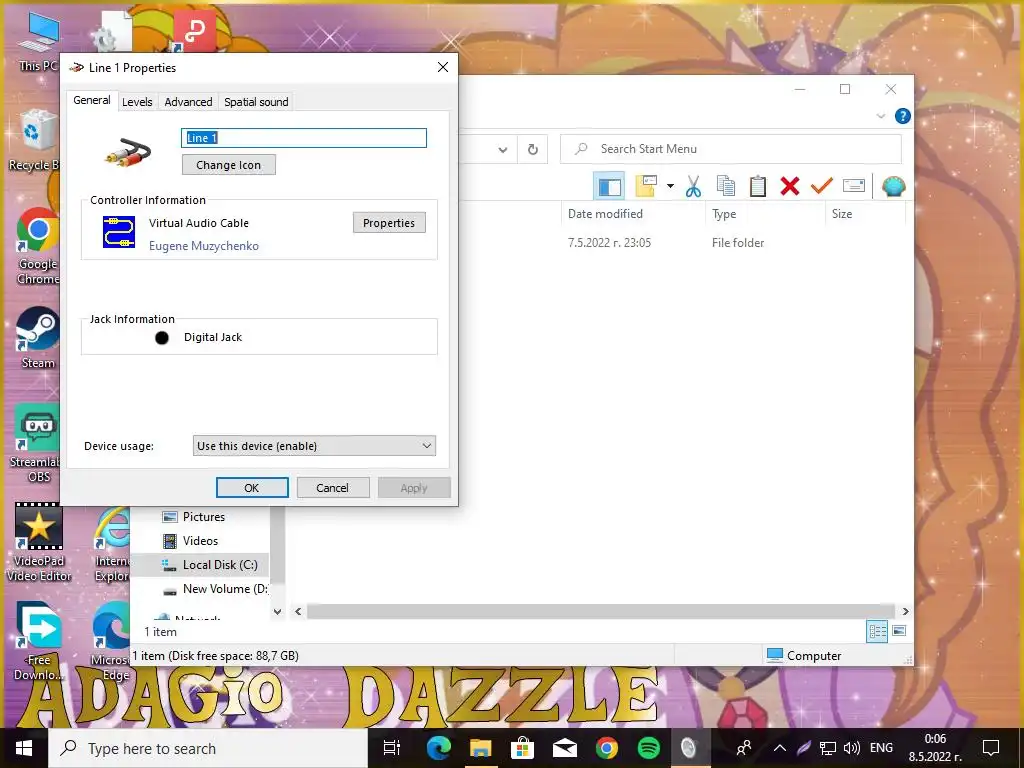
Task: Click the shell globe icon in toolbar
Action: tap(893, 187)
